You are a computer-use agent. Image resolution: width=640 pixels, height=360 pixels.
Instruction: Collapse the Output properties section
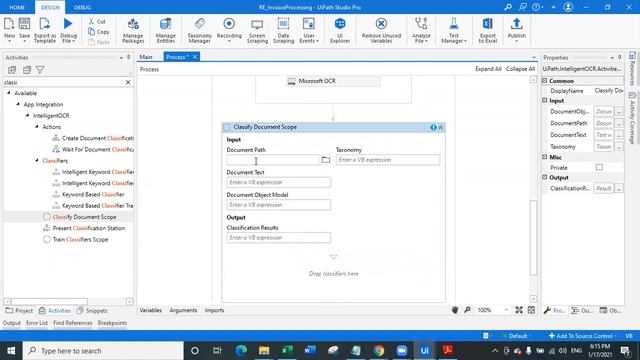(544, 177)
